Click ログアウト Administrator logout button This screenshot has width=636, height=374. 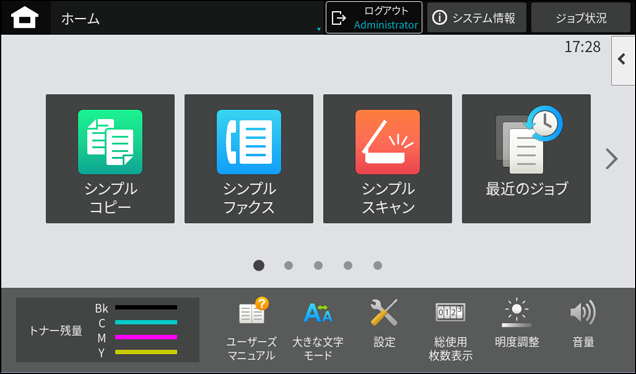(x=374, y=17)
